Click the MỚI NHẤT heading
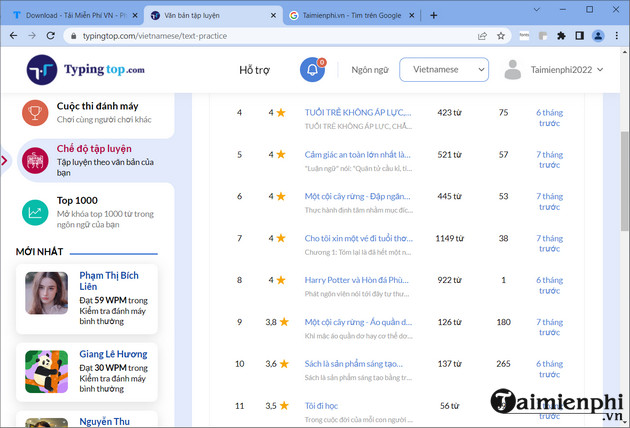 coord(39,252)
